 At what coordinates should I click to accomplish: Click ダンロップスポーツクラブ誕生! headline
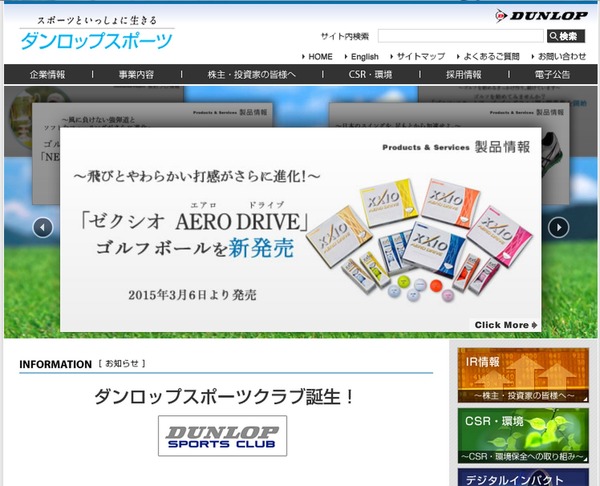225,396
